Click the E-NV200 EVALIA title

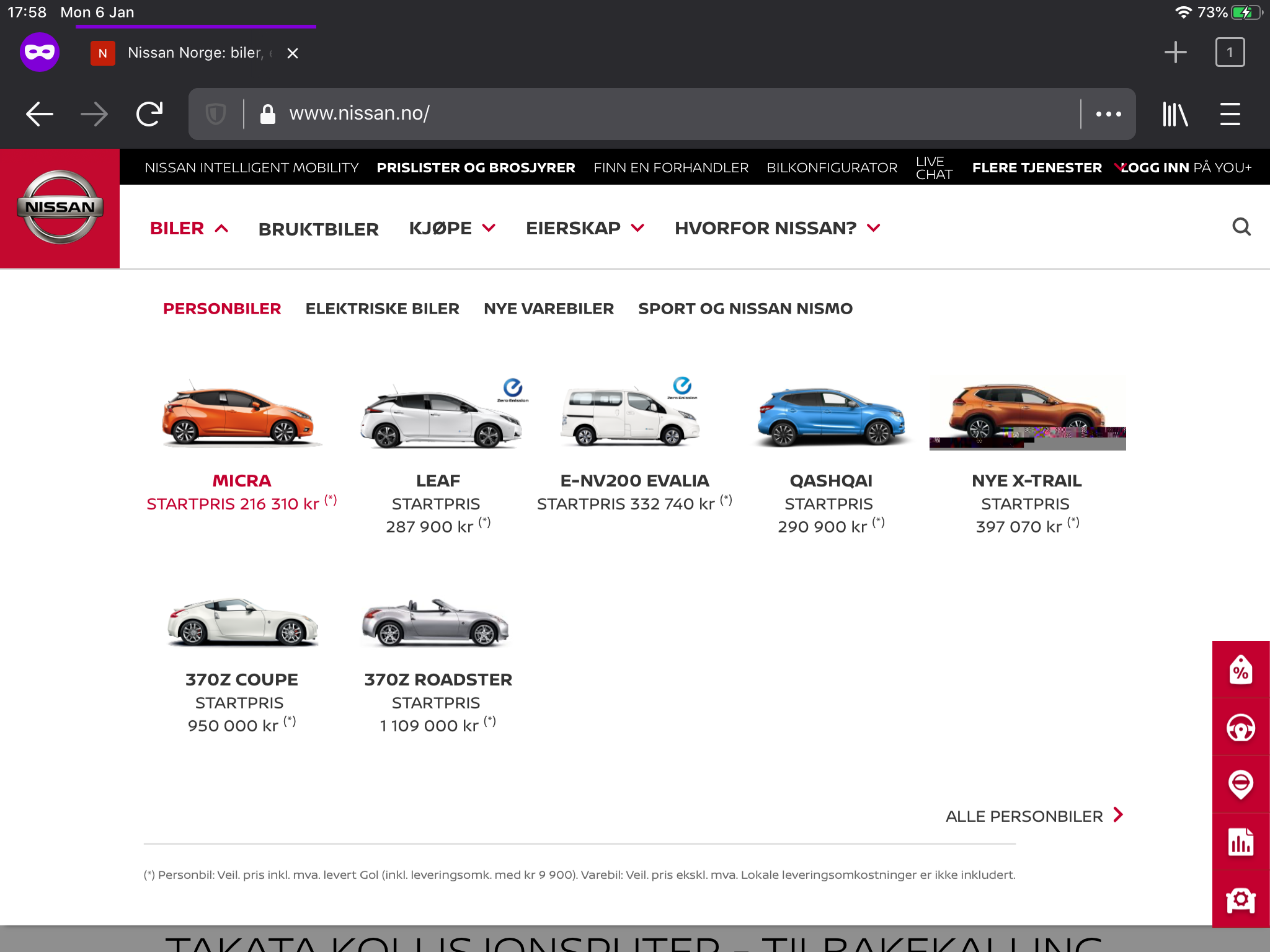point(634,481)
